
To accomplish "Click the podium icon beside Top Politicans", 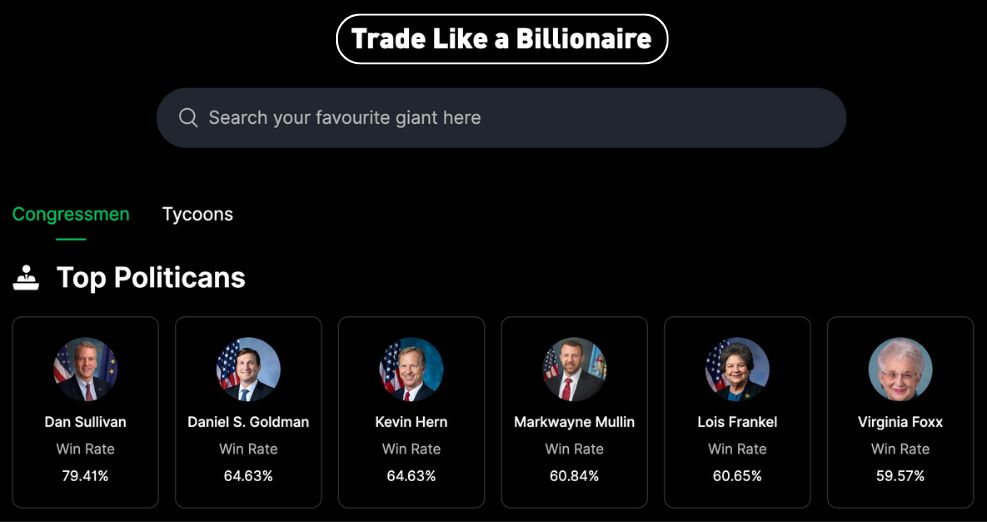I will tap(26, 278).
